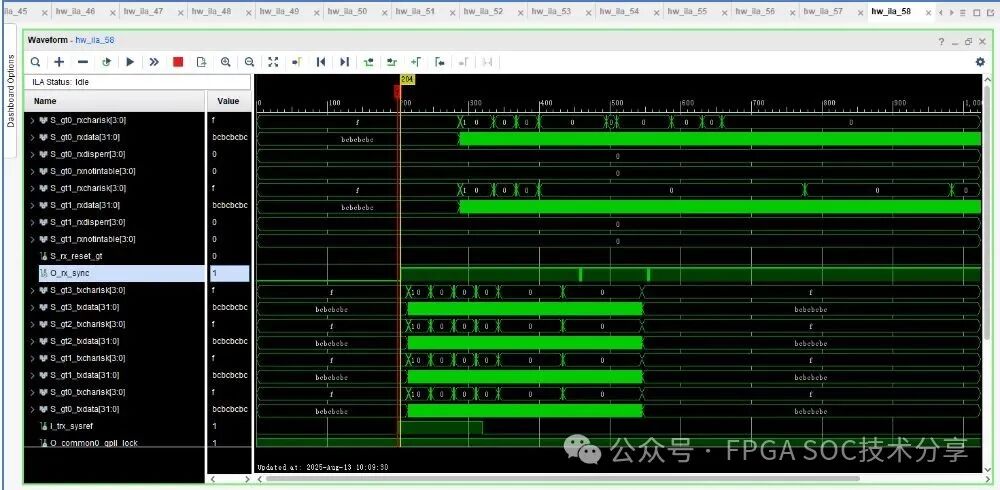
Task: Select the O_common0_qpll_lock signal
Action: tap(94, 443)
